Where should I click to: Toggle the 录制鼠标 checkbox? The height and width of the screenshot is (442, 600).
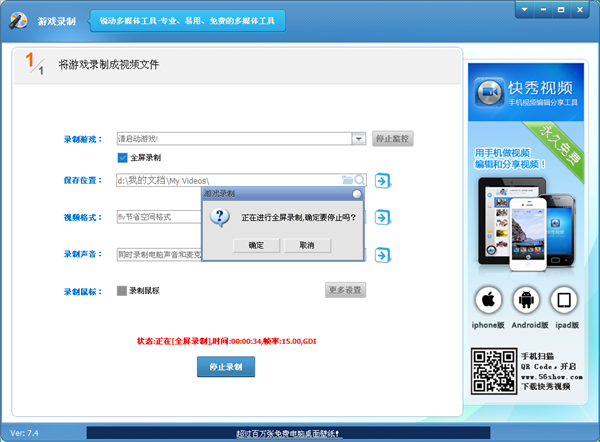(122, 291)
